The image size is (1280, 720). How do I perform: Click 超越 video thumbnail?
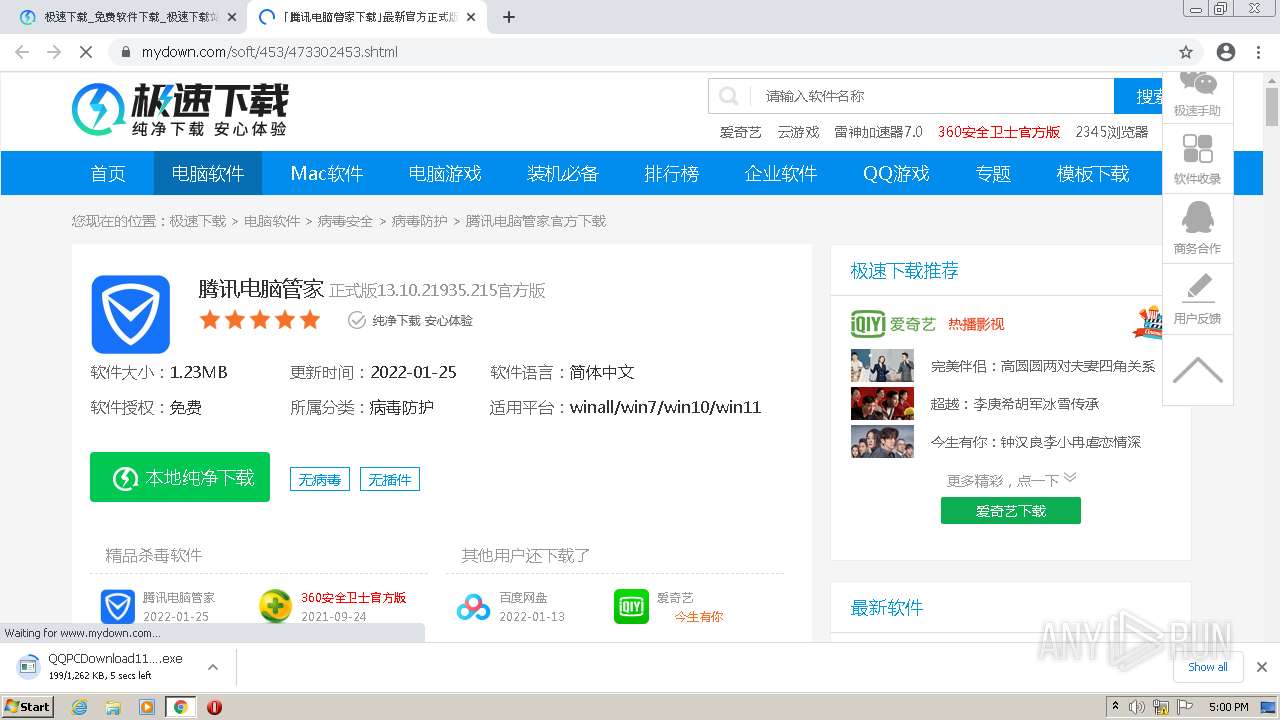click(882, 403)
